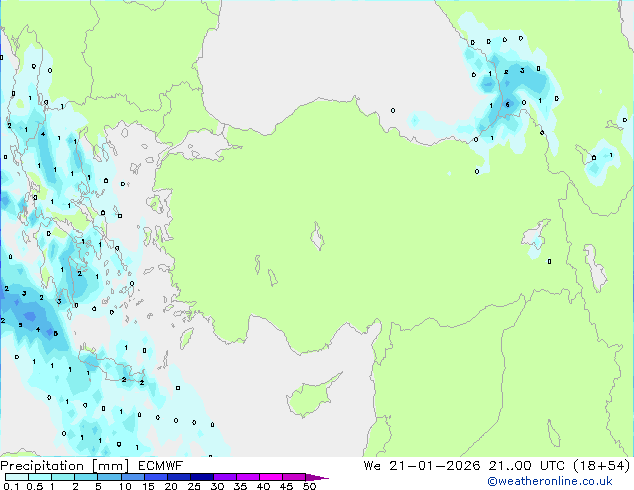The width and height of the screenshot is (634, 490).
Task: Click the '25' legend scale label
Action: pos(194,486)
